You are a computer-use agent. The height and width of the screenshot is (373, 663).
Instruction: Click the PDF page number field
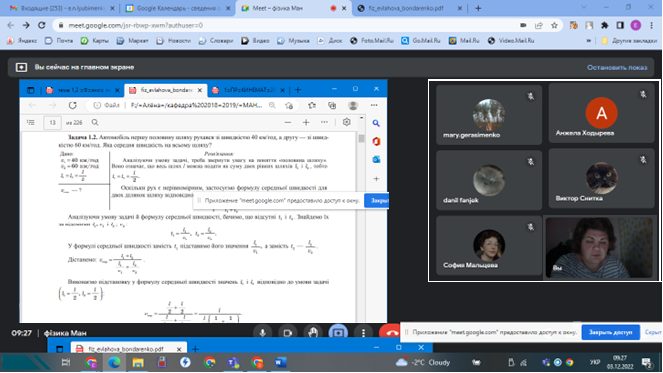[x=52, y=123]
